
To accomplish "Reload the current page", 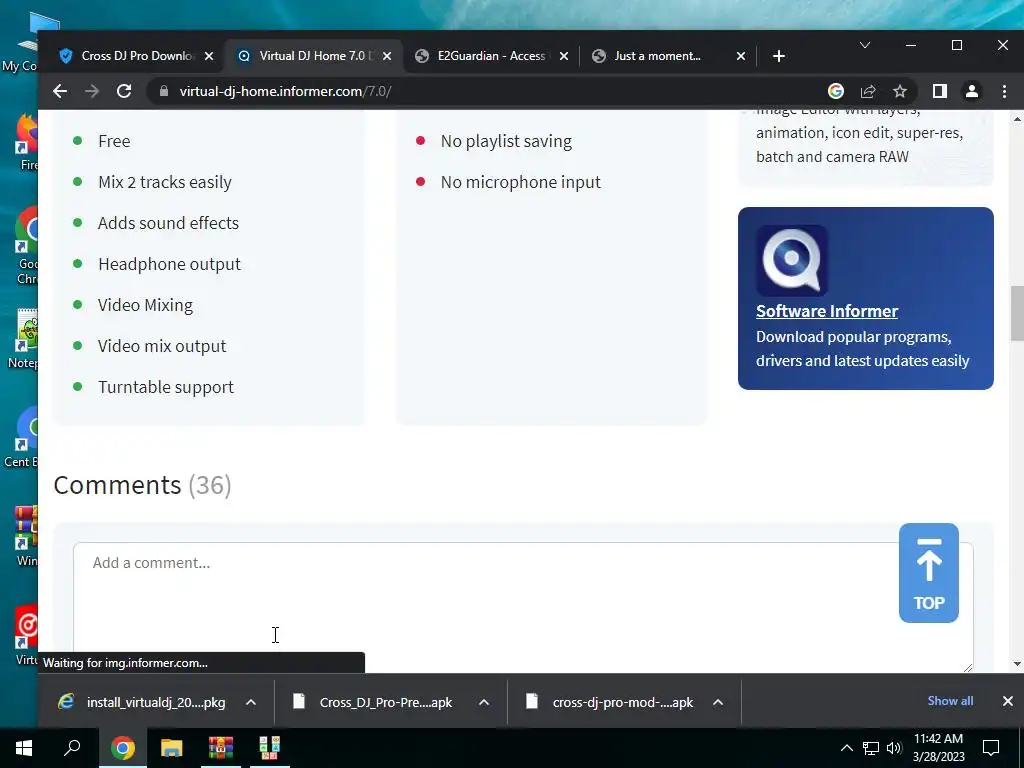I will tap(124, 91).
